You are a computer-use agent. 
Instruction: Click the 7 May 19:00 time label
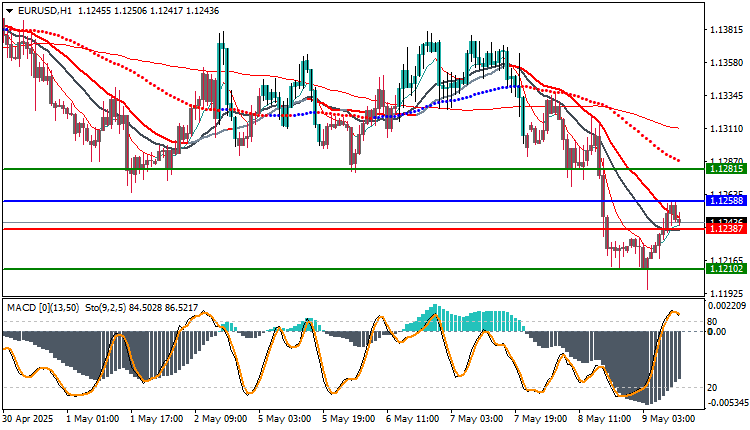tap(541, 419)
